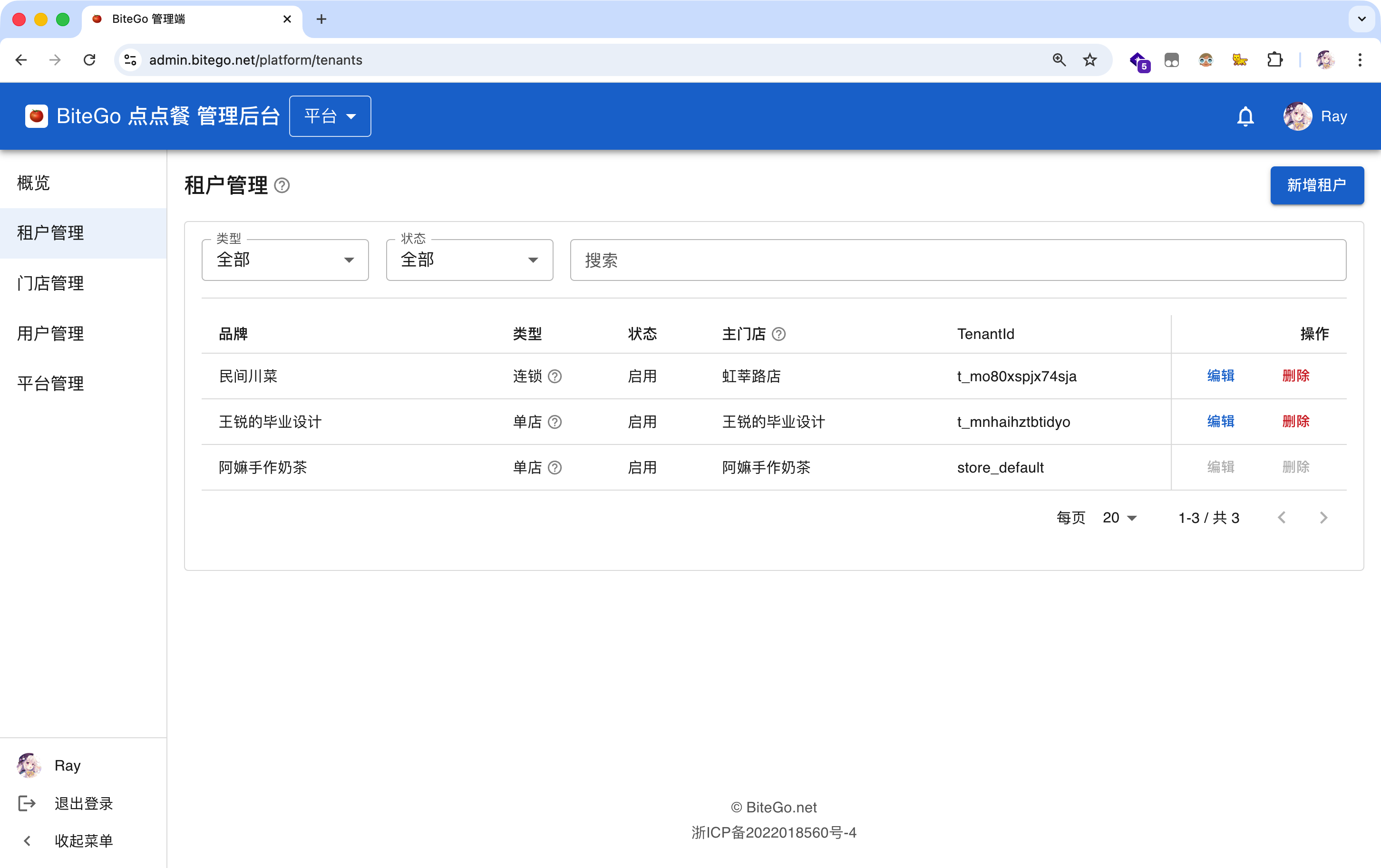Click the disabled 删除 for 阿嬷手作奶茶
The height and width of the screenshot is (868, 1381).
click(1295, 467)
